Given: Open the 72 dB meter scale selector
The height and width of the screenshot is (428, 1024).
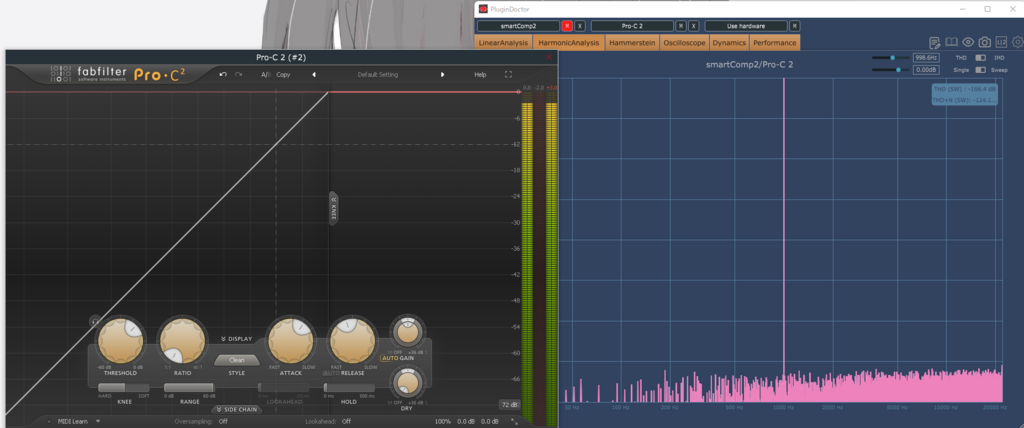Looking at the screenshot, I should [x=510, y=404].
